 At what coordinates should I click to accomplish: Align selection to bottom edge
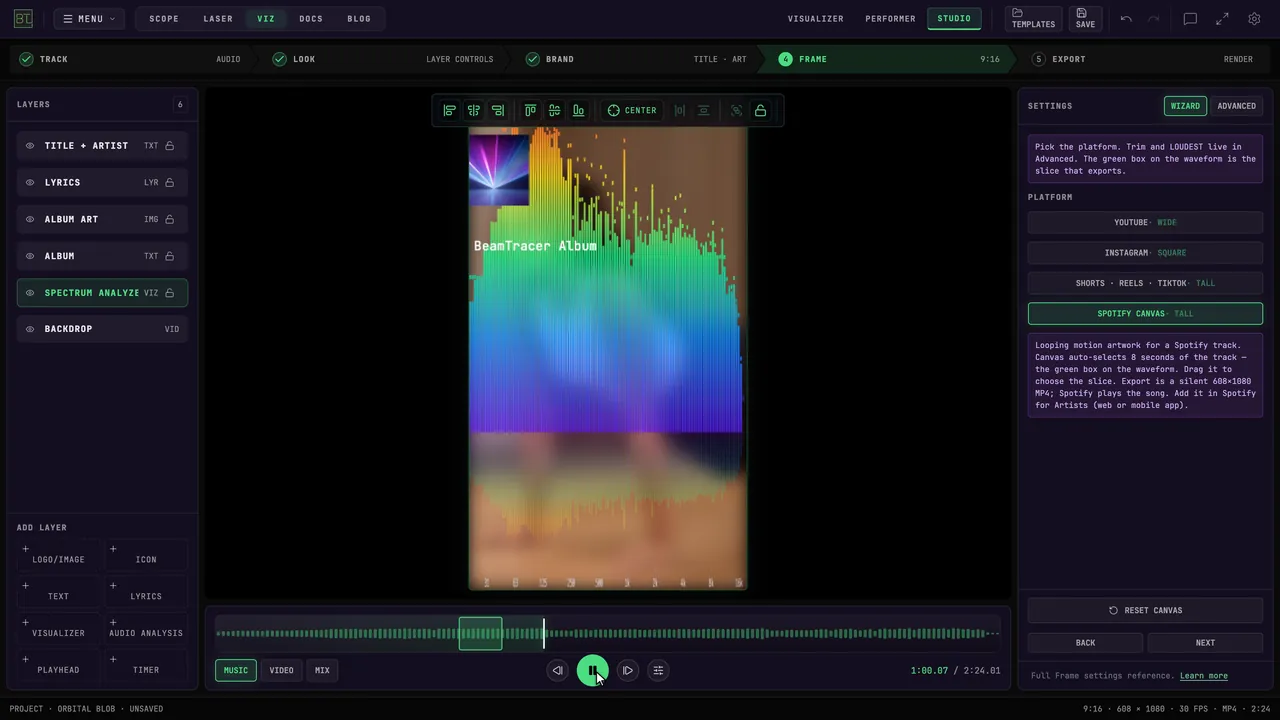[x=578, y=110]
